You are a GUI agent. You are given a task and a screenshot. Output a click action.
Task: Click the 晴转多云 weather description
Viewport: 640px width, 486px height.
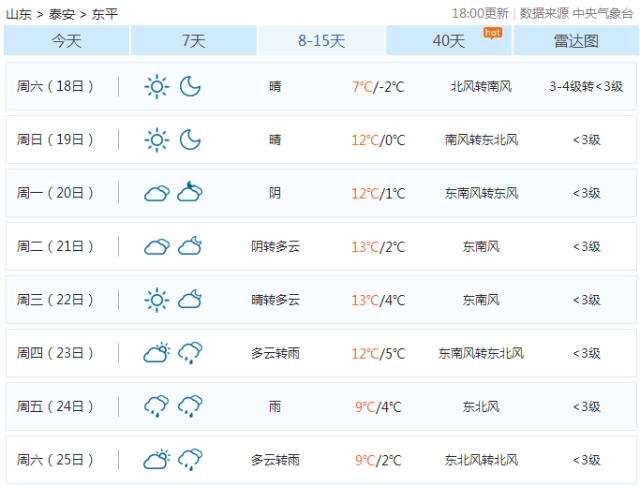pos(276,300)
